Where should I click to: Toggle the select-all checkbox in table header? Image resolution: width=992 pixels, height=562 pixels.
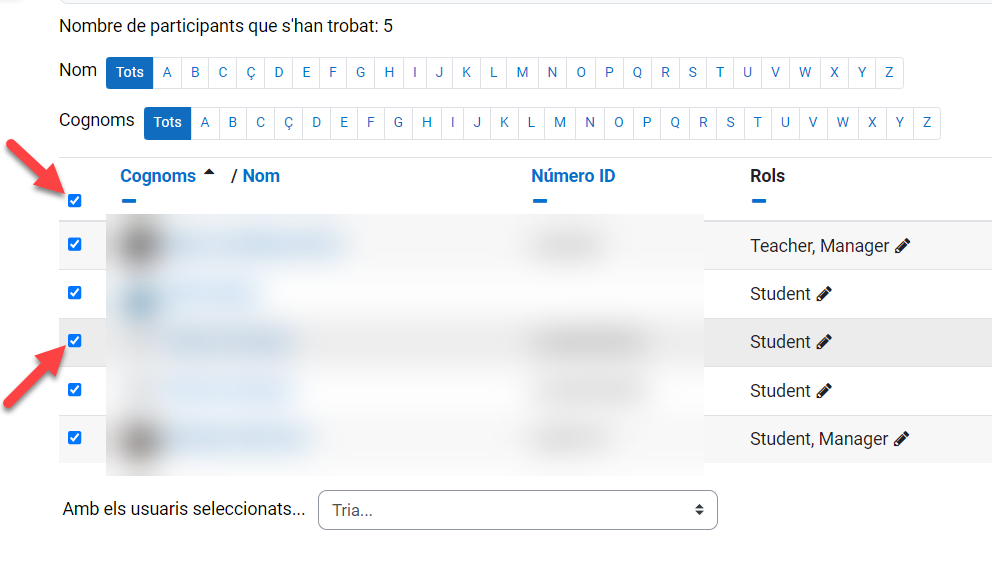(74, 201)
